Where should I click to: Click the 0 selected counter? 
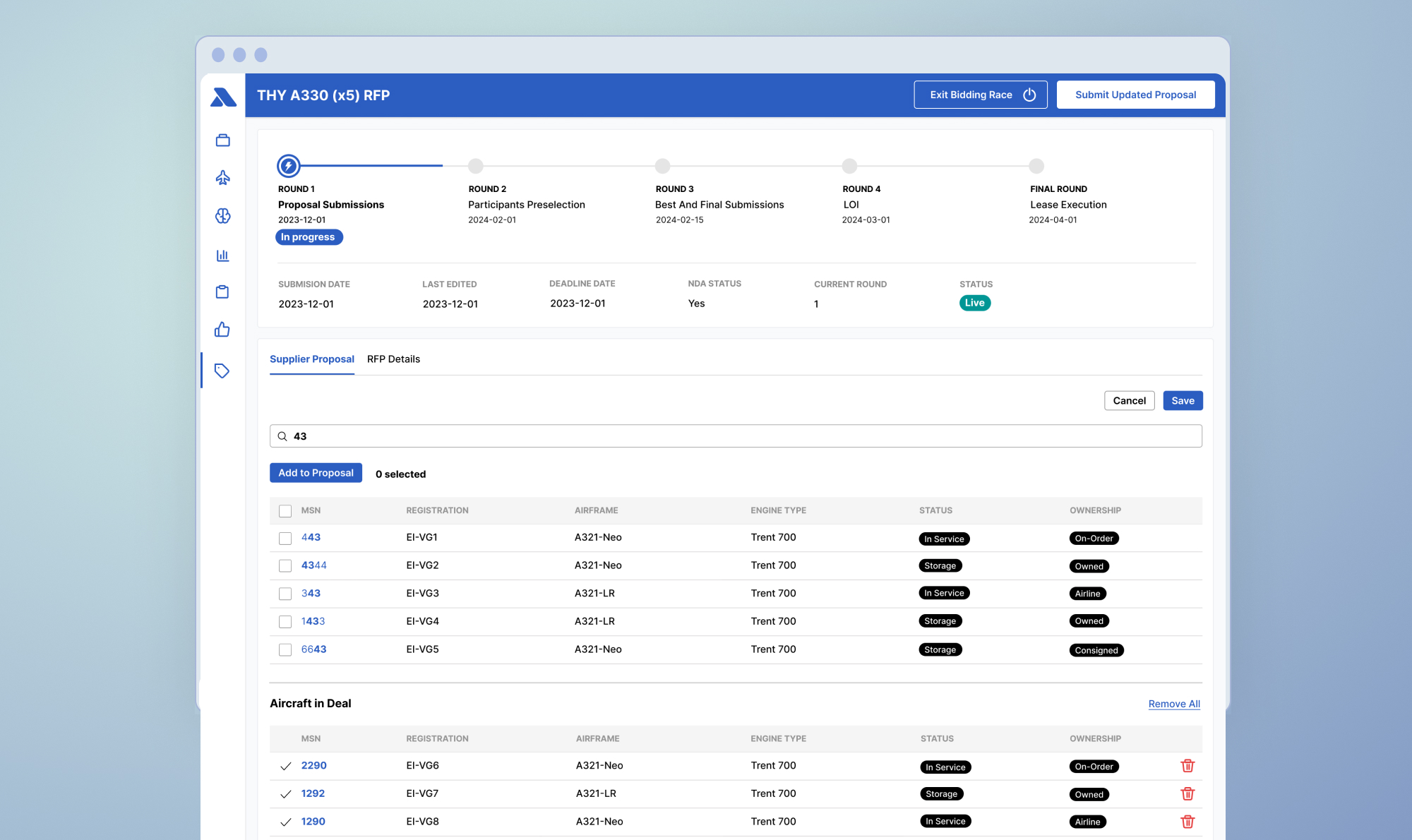coord(400,474)
